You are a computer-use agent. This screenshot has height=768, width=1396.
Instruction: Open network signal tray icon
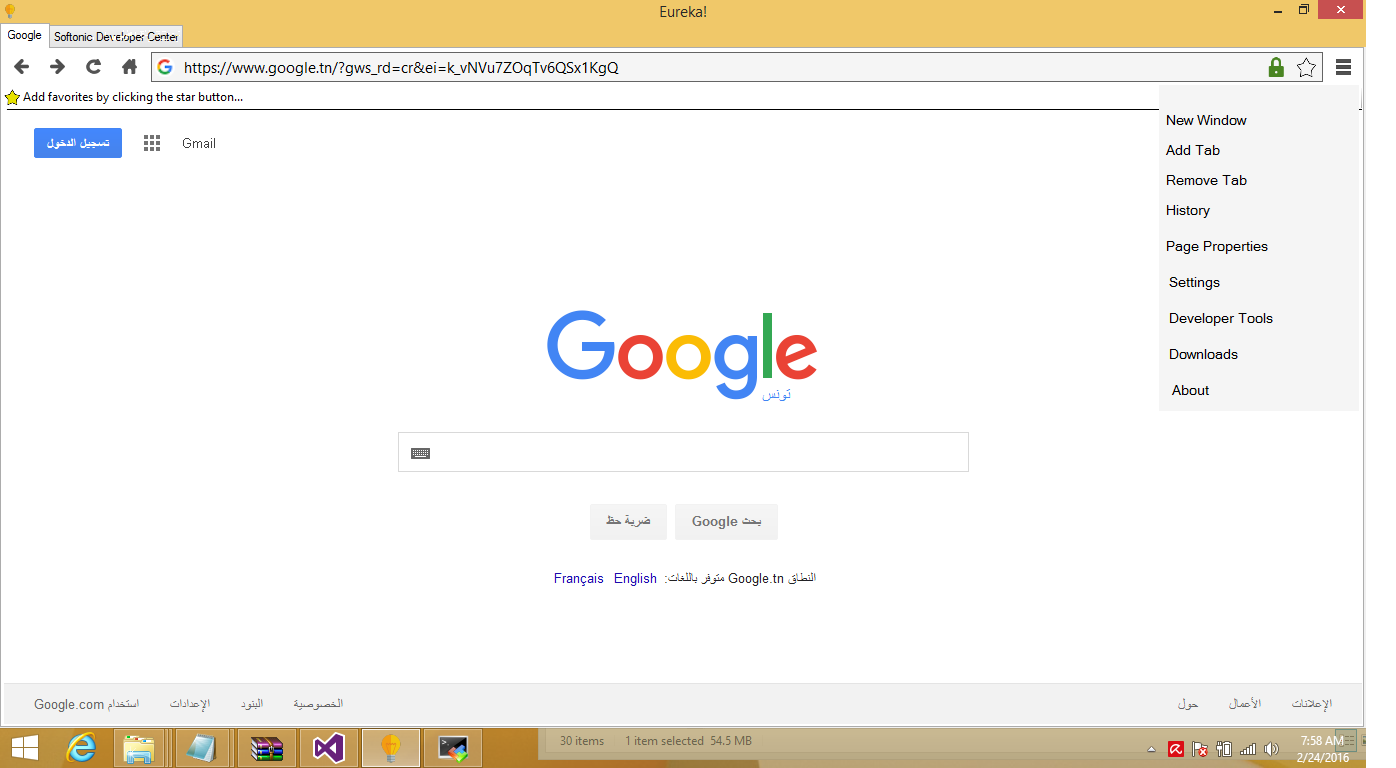(x=1248, y=748)
